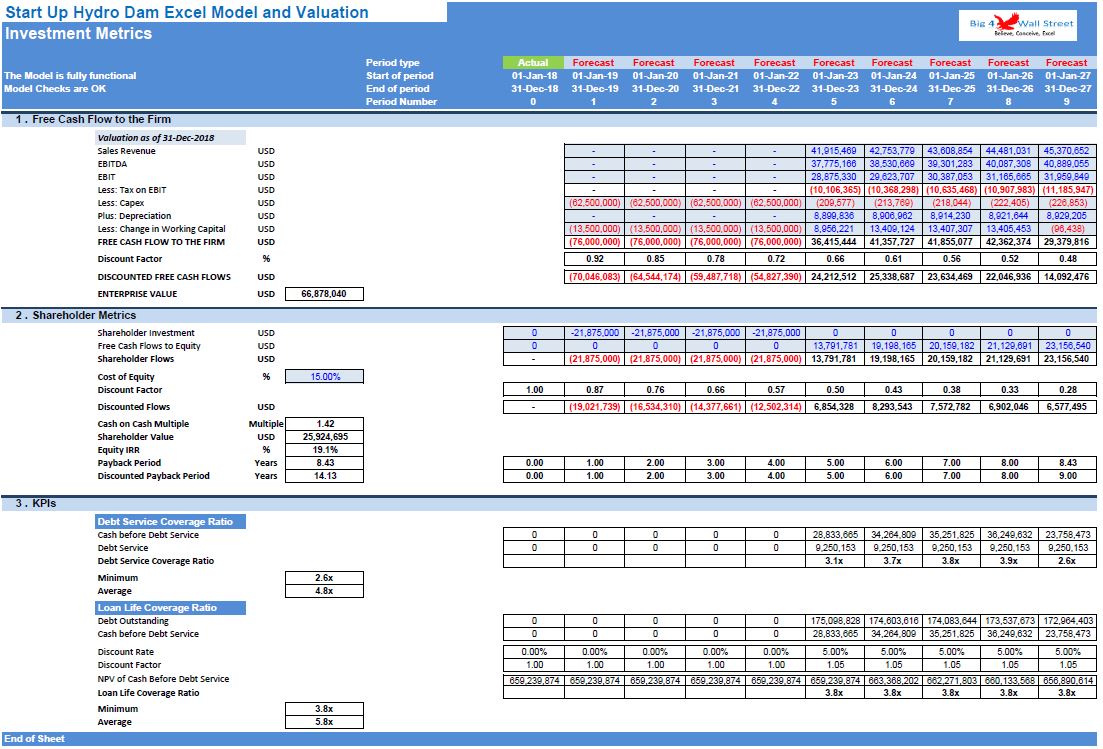Viewport: 1103px width, 749px height.
Task: Select the Equity IRR value 19.1%
Action: tap(324, 450)
